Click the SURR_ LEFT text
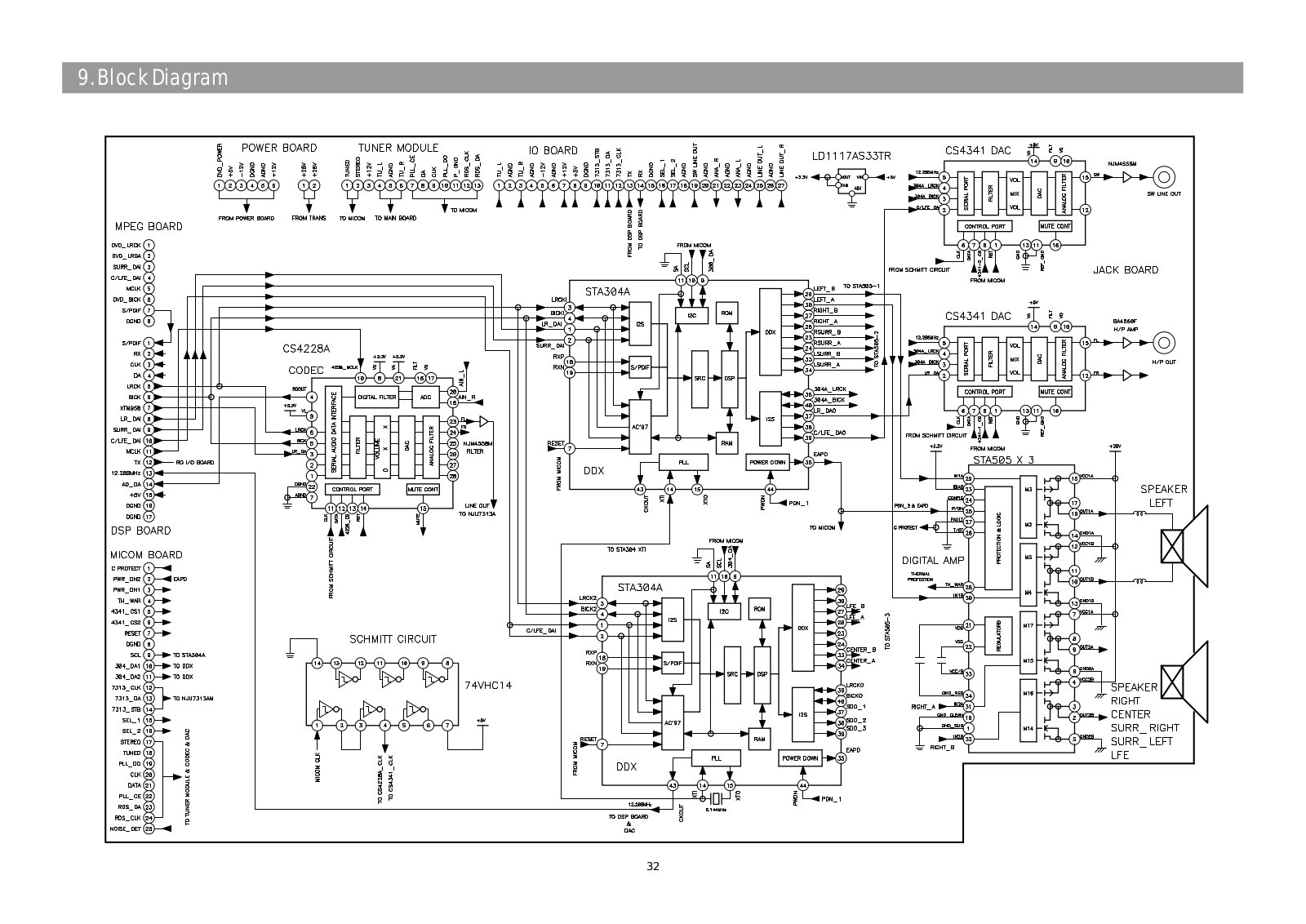The width and height of the screenshot is (1306, 924). tap(1141, 741)
